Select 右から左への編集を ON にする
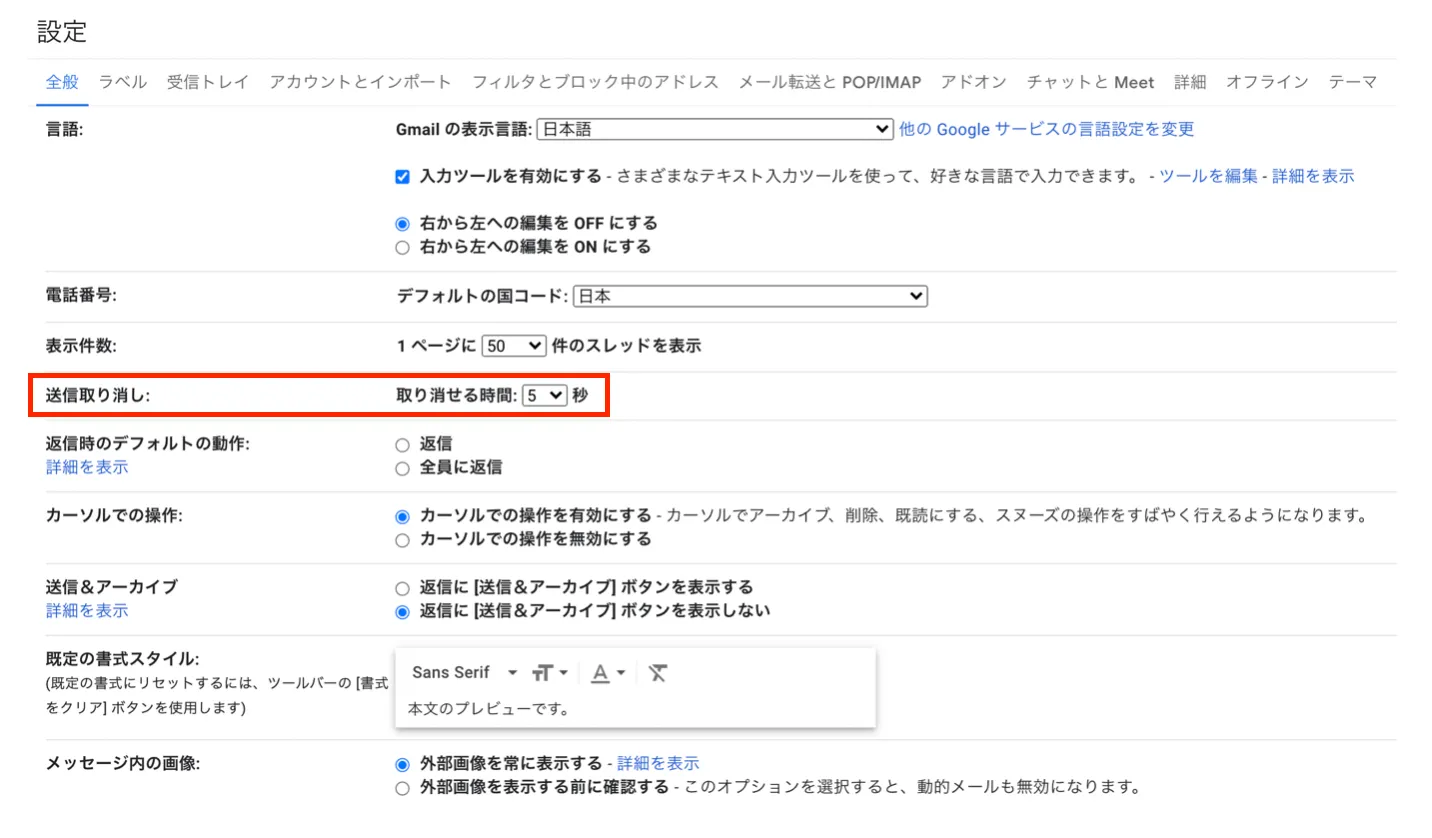Screen dimensions: 1432x838 402,247
